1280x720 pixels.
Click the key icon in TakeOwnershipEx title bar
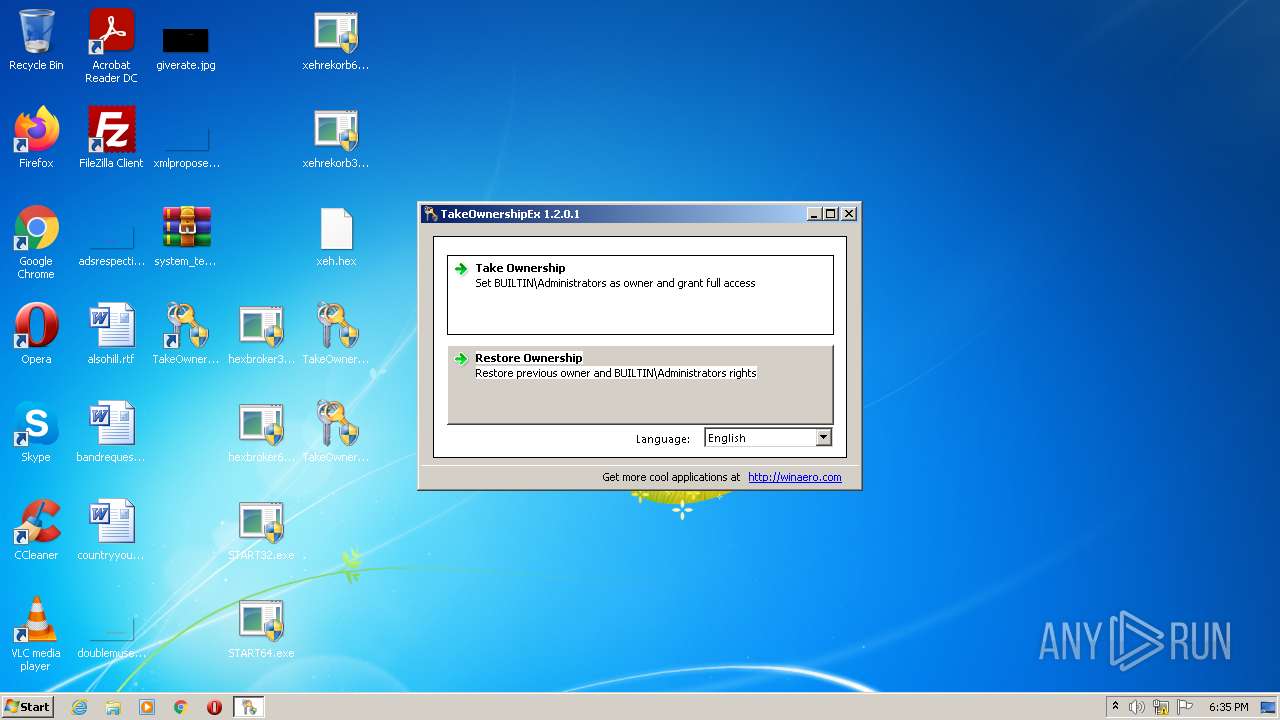[x=430, y=214]
